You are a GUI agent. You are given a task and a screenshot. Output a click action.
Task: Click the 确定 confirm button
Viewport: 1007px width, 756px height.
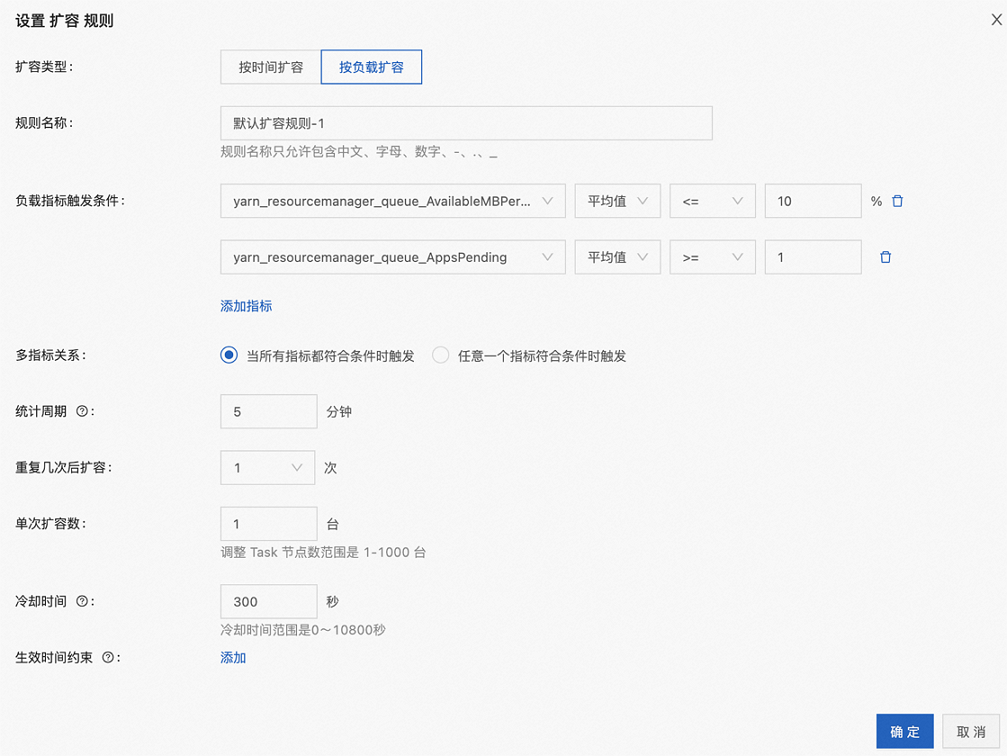(x=904, y=731)
